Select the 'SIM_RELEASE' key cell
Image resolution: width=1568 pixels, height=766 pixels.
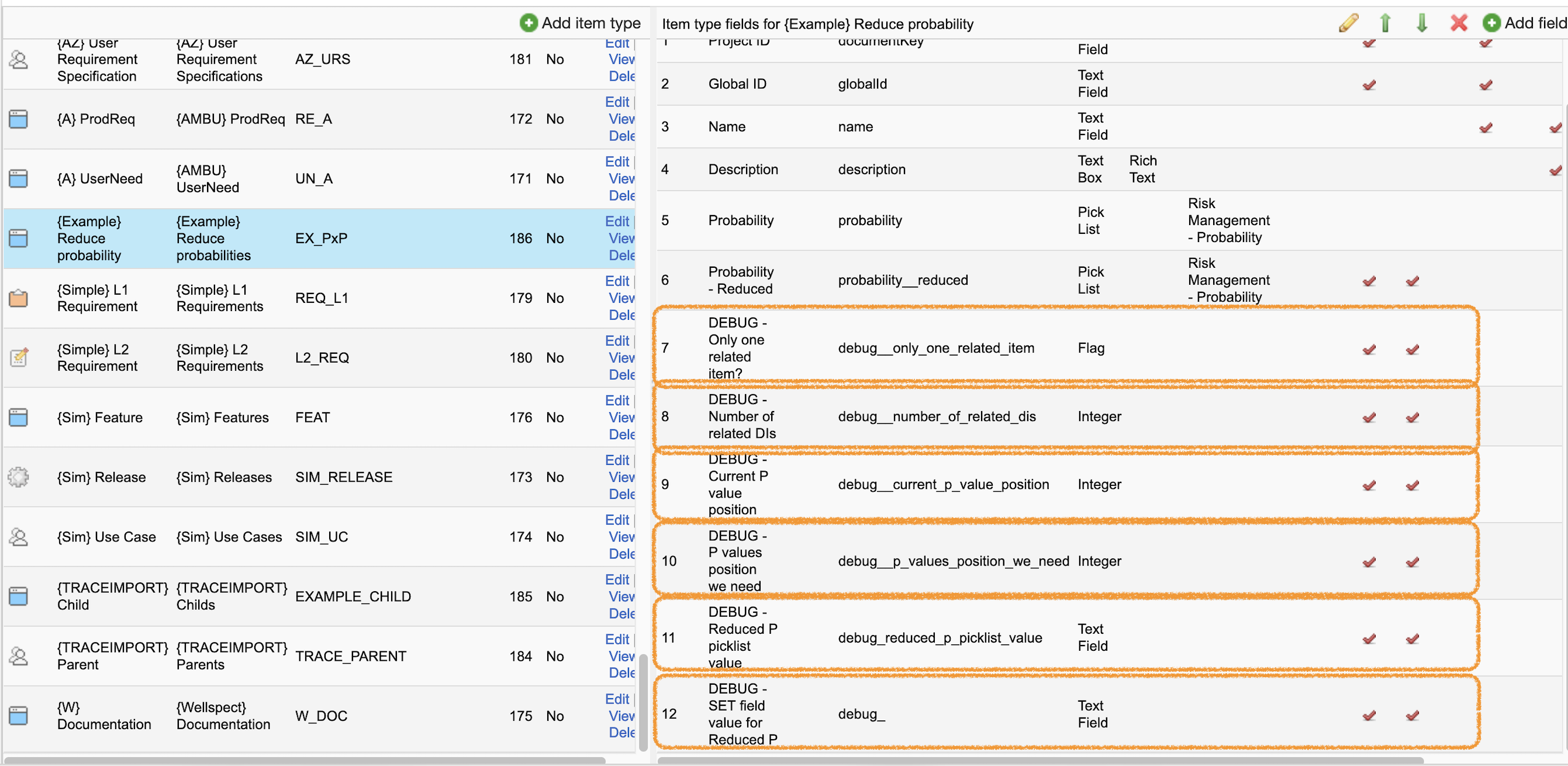click(344, 477)
